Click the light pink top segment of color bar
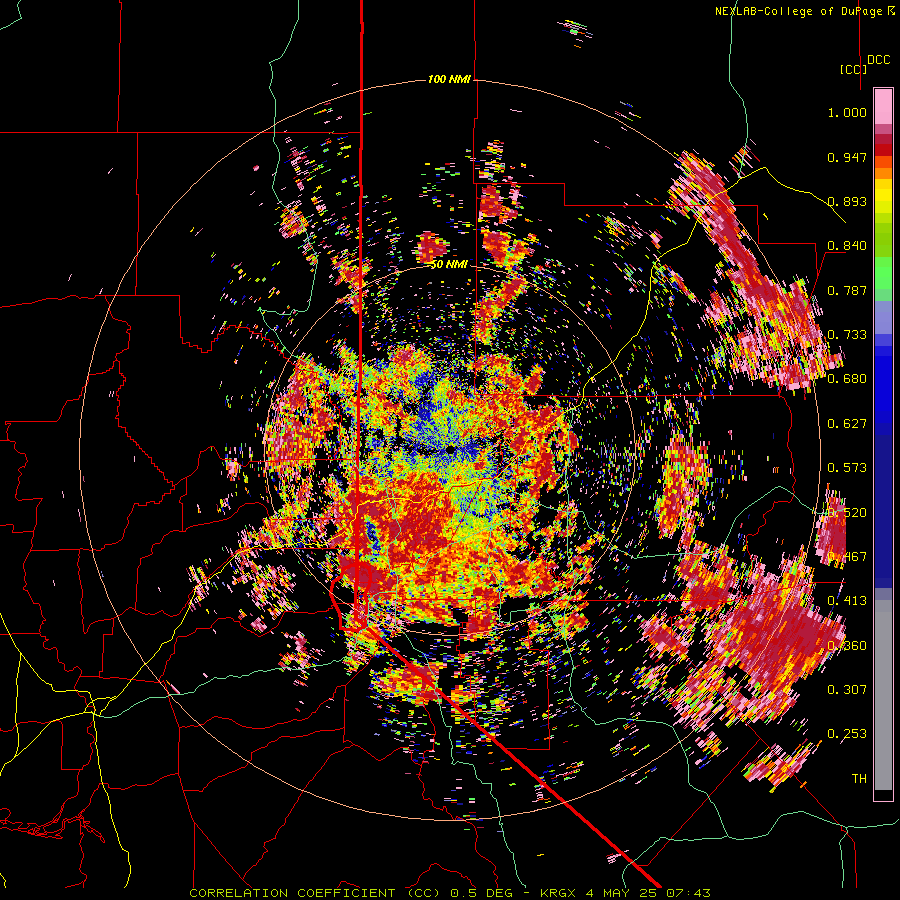Viewport: 900px width, 900px height. pyautogui.click(x=883, y=106)
